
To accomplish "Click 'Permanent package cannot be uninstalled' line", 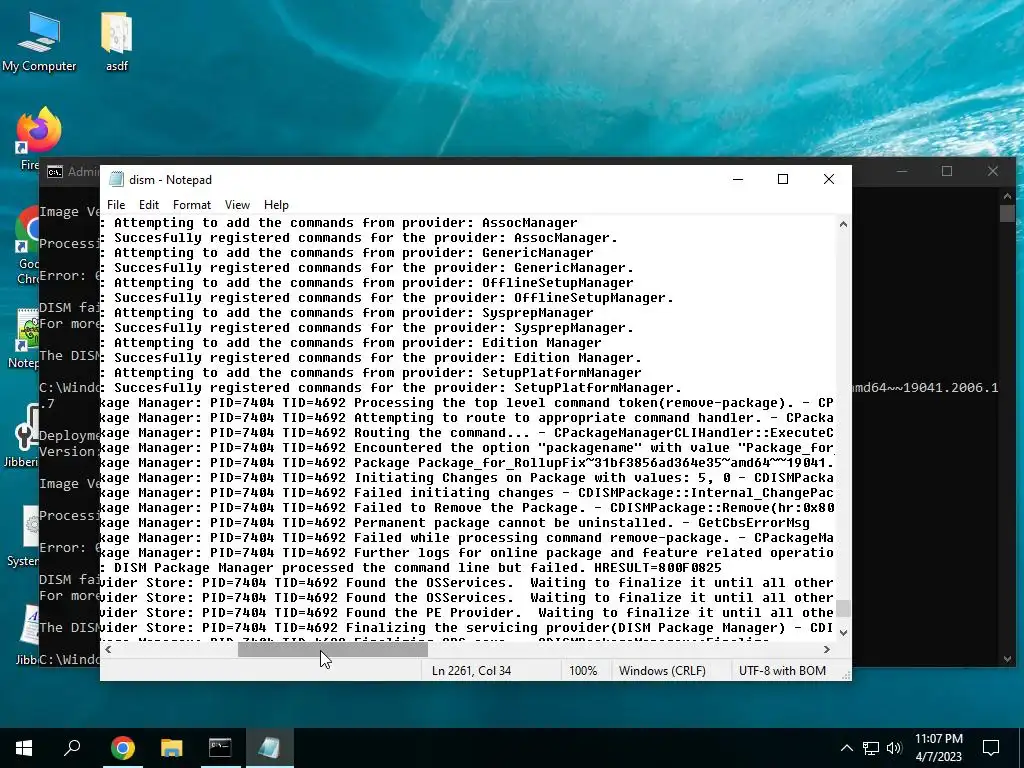I will tap(455, 522).
